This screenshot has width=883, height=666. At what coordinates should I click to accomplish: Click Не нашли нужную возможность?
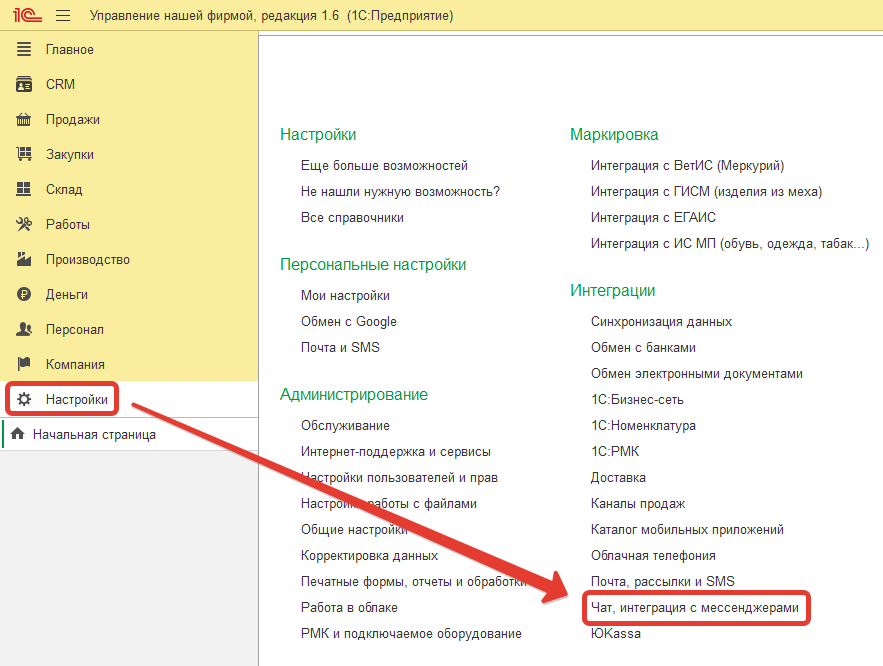pyautogui.click(x=400, y=191)
